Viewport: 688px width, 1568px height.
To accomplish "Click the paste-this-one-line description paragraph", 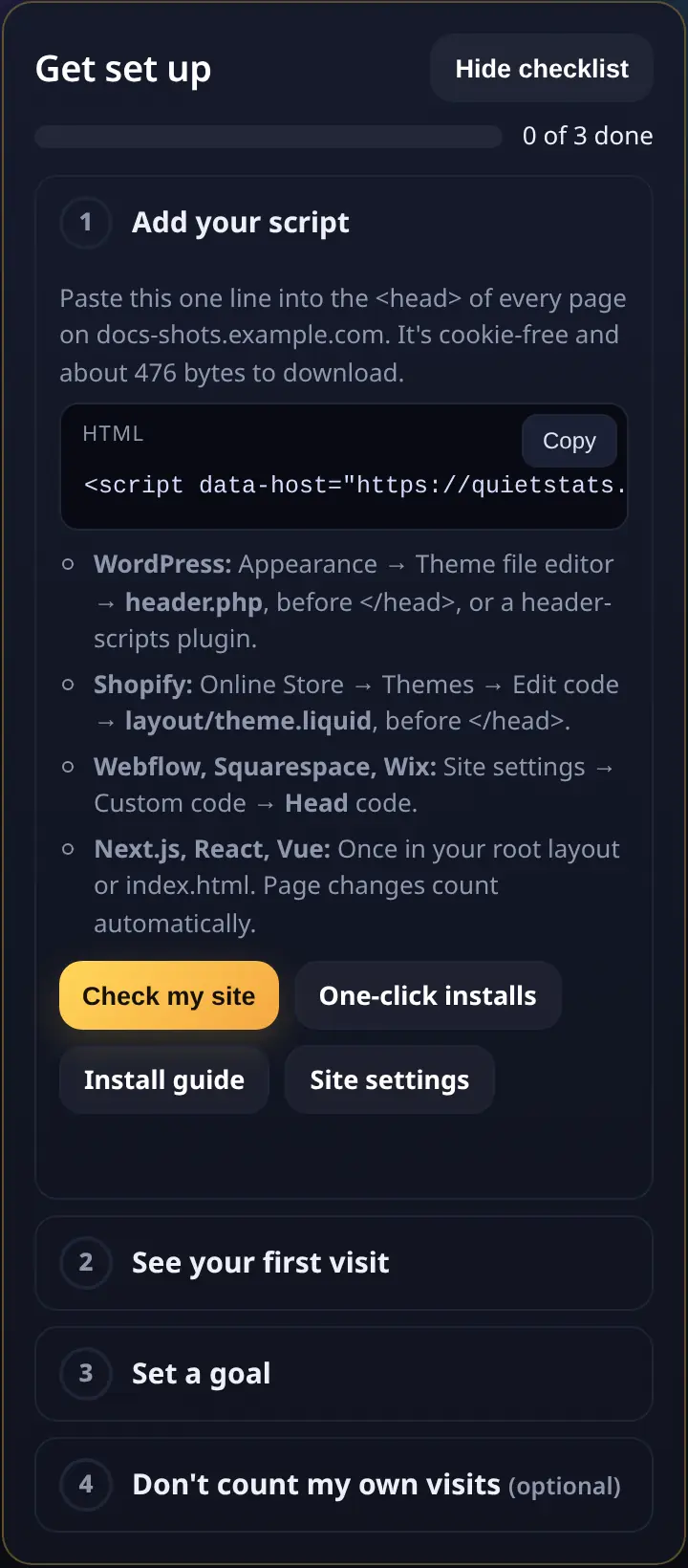I will click(343, 336).
